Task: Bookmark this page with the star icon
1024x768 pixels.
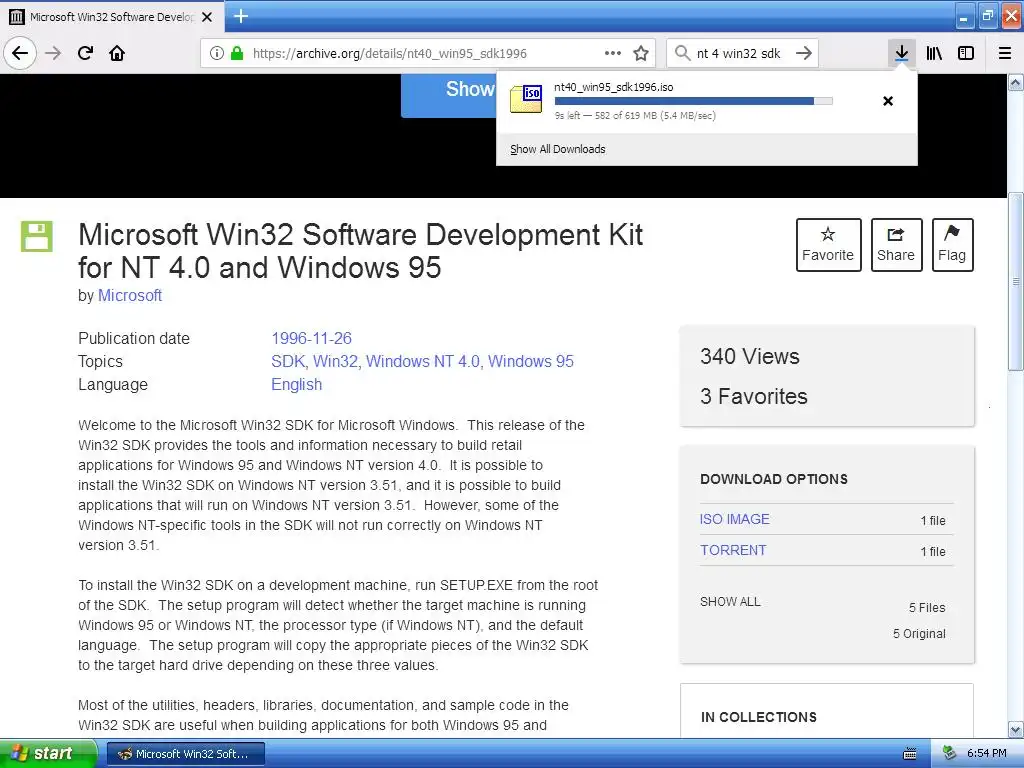Action: (641, 54)
